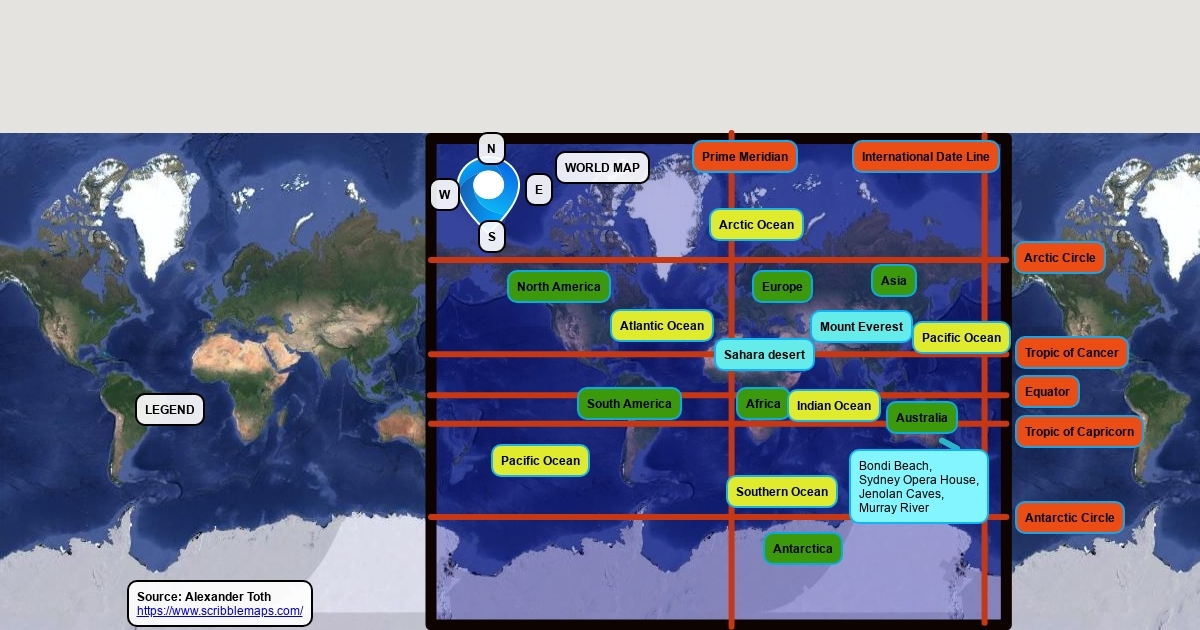Screen dimensions: 1200x630
Task: Select the Prime Meridian label
Action: [x=745, y=157]
